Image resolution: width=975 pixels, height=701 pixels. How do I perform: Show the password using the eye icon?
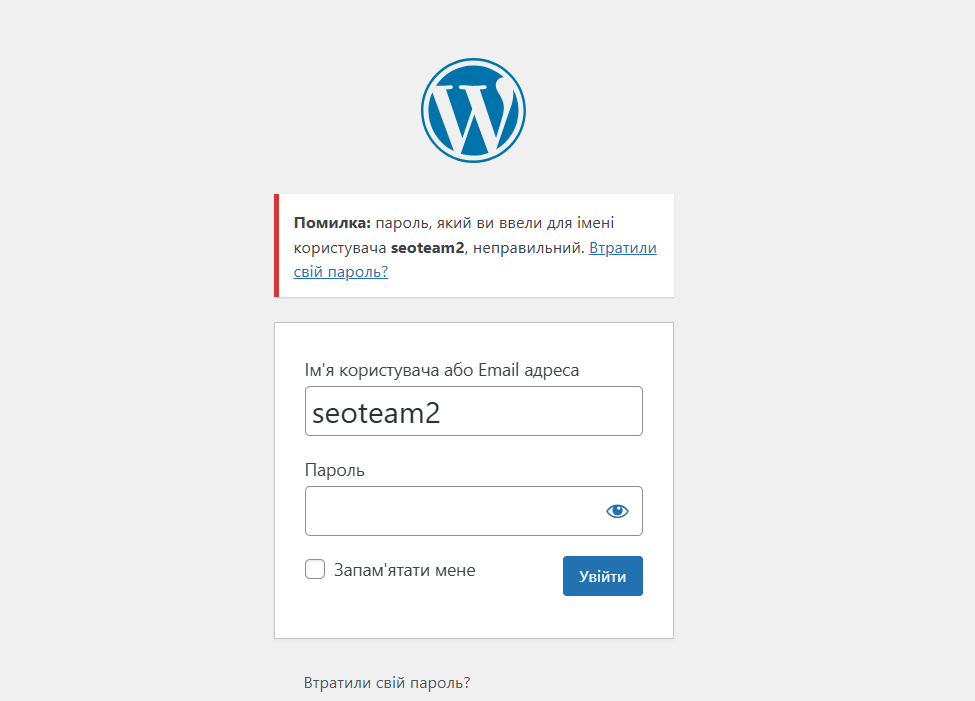[617, 511]
